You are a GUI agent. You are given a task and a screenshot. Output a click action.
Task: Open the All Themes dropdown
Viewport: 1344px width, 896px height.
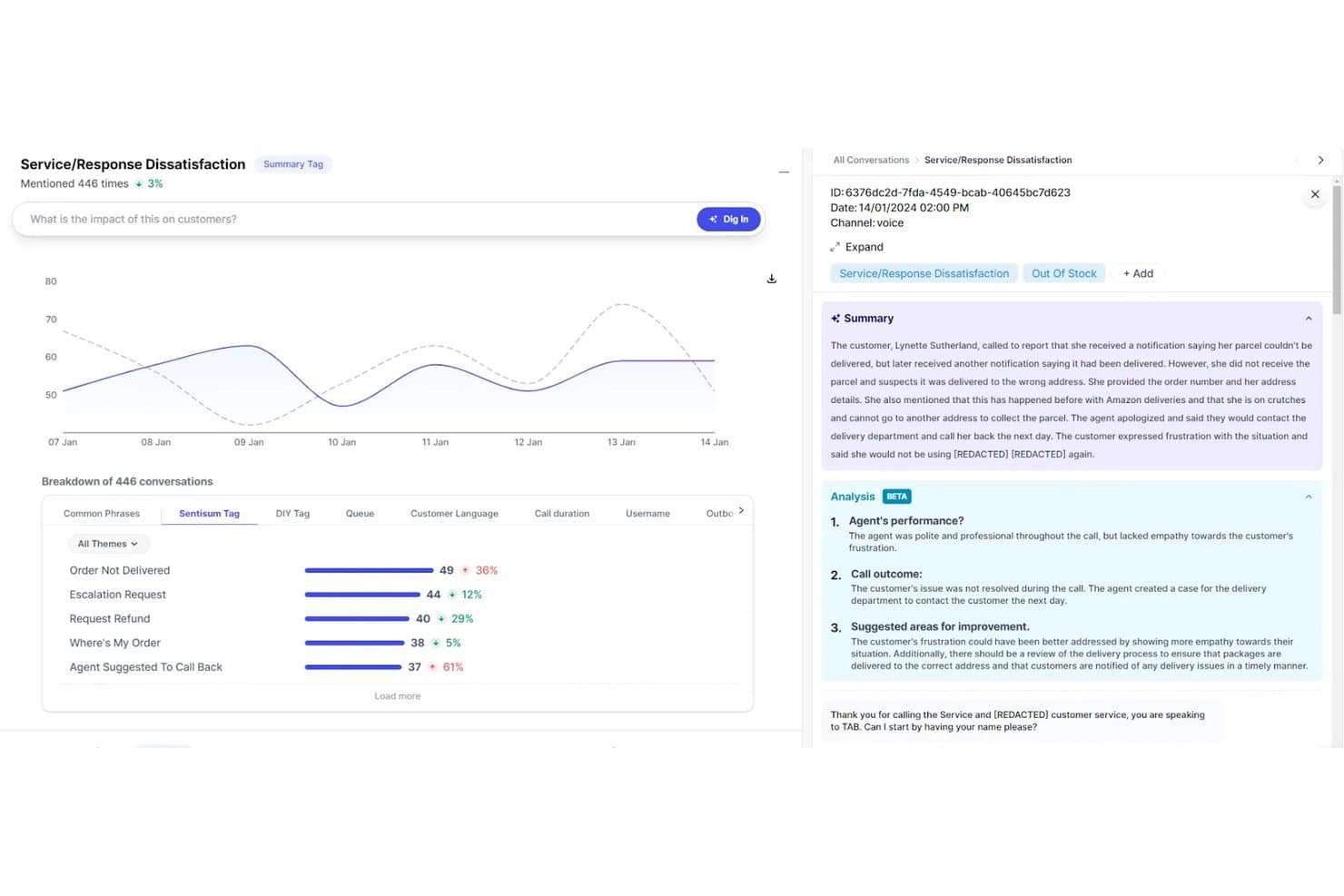click(108, 544)
